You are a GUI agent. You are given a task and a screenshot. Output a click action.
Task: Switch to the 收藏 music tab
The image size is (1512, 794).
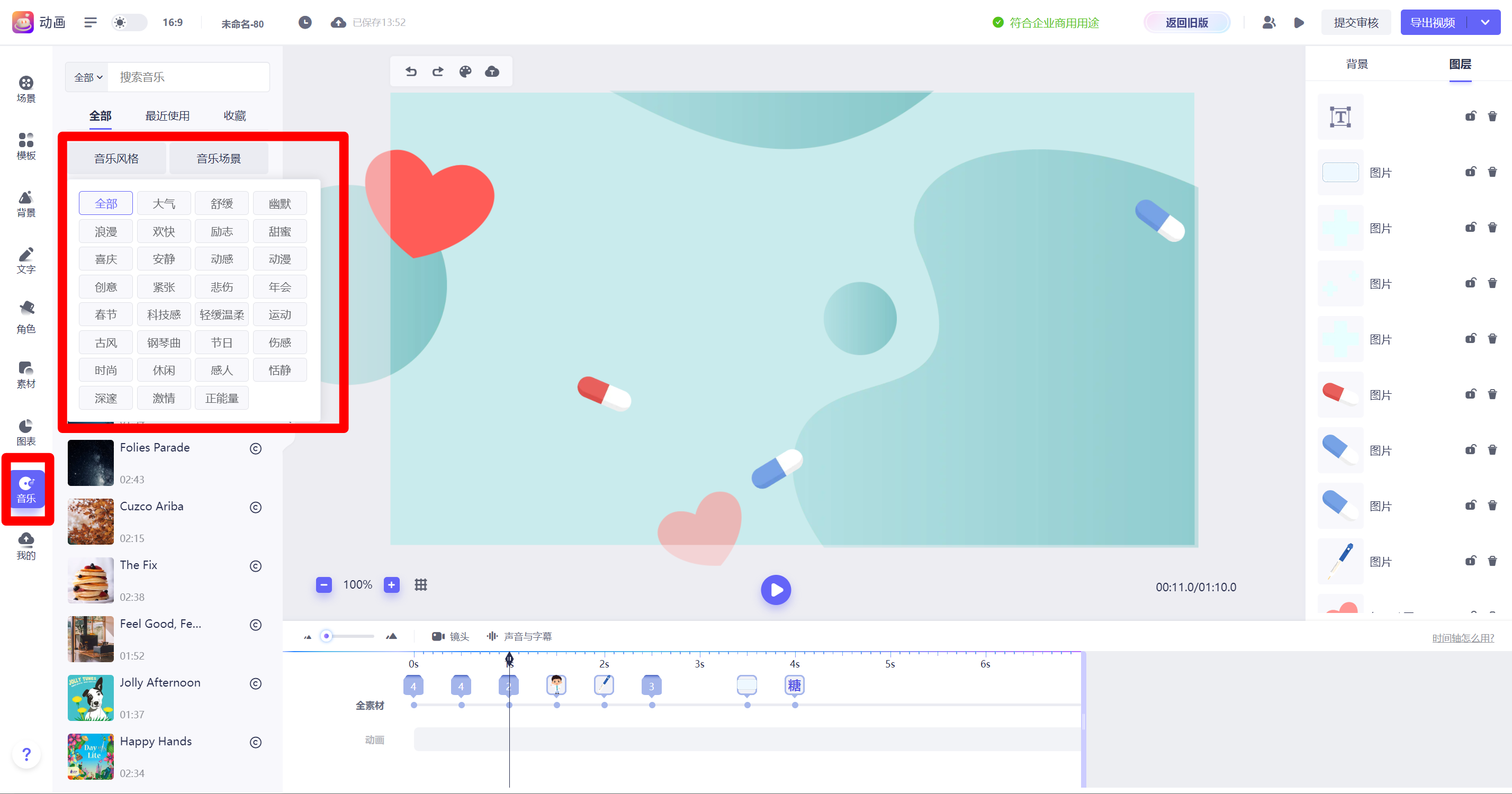tap(235, 115)
